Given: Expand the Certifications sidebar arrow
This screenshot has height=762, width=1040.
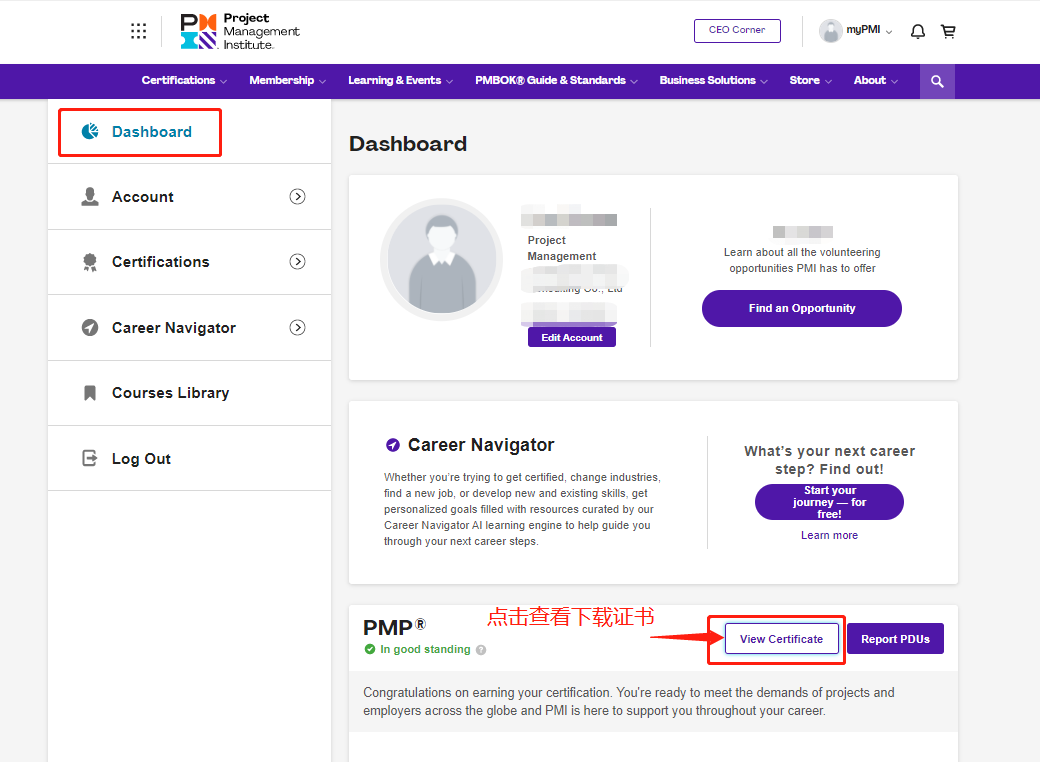Looking at the screenshot, I should [x=297, y=262].
